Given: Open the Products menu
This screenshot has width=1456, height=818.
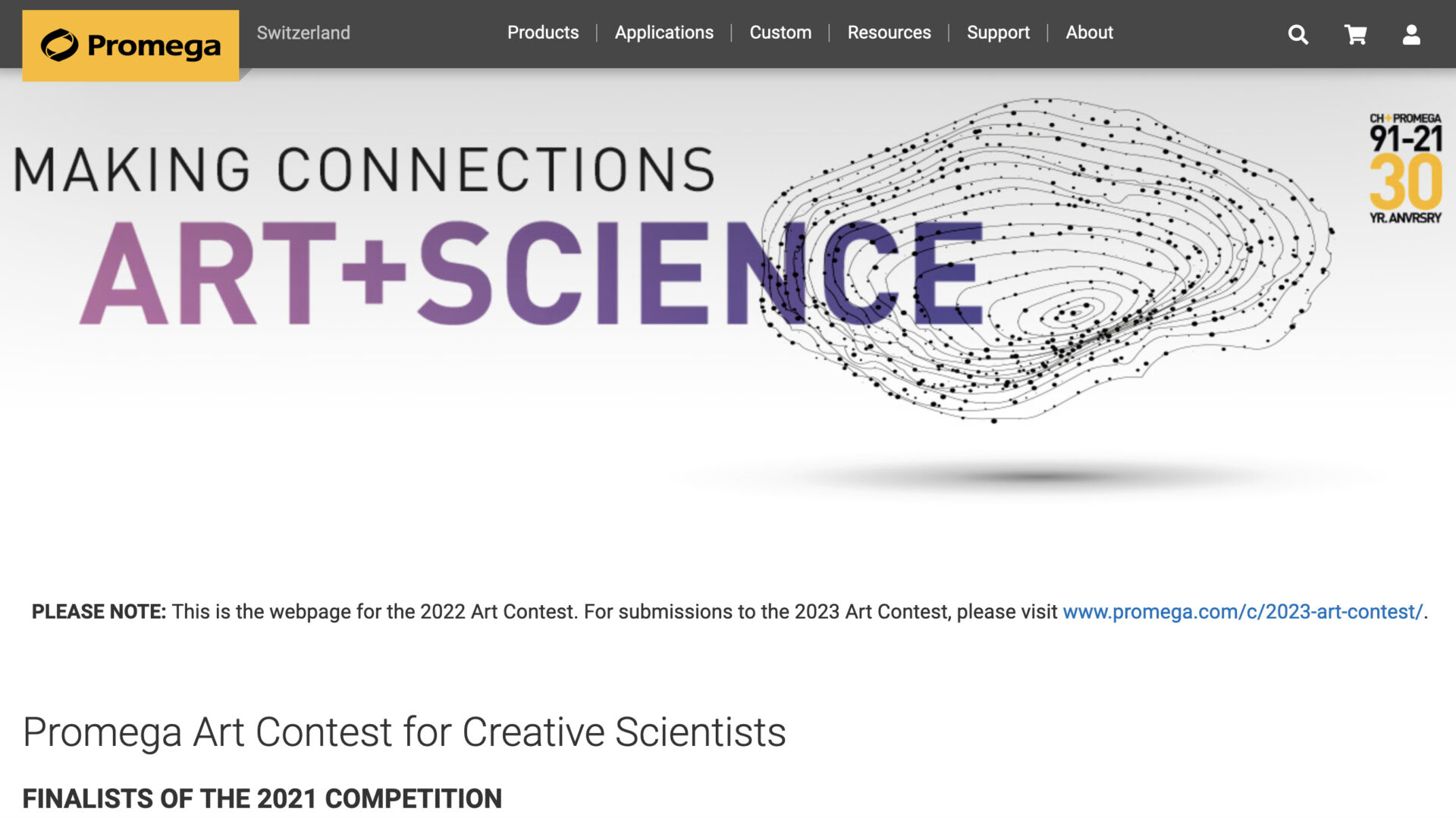Looking at the screenshot, I should [x=543, y=33].
